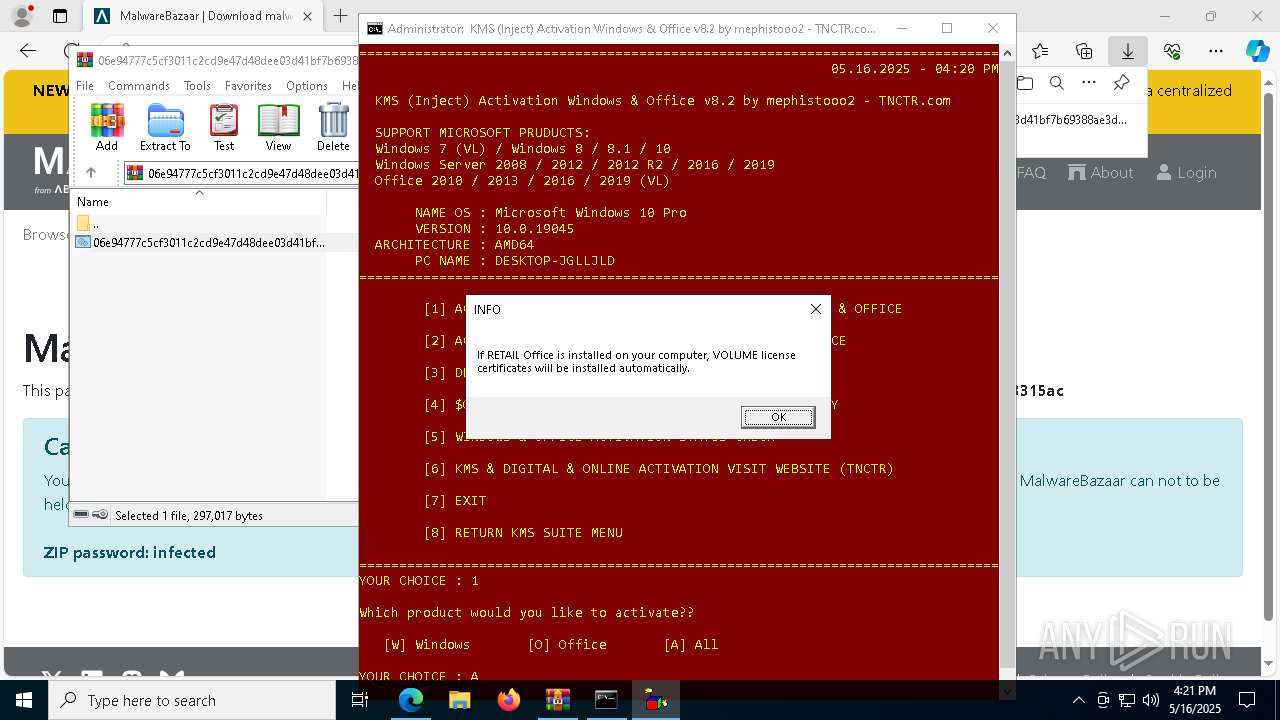The width and height of the screenshot is (1280, 720).
Task: Close the MalwareBazaar browser tab
Action: (307, 16)
